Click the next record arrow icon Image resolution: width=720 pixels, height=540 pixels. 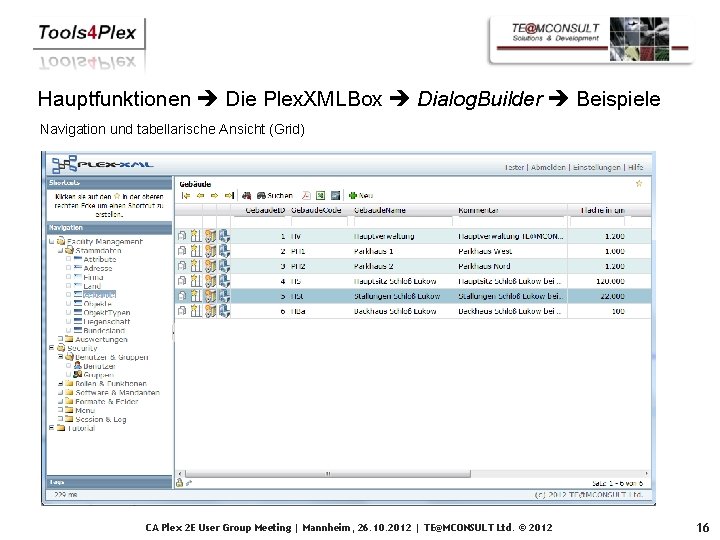click(214, 196)
